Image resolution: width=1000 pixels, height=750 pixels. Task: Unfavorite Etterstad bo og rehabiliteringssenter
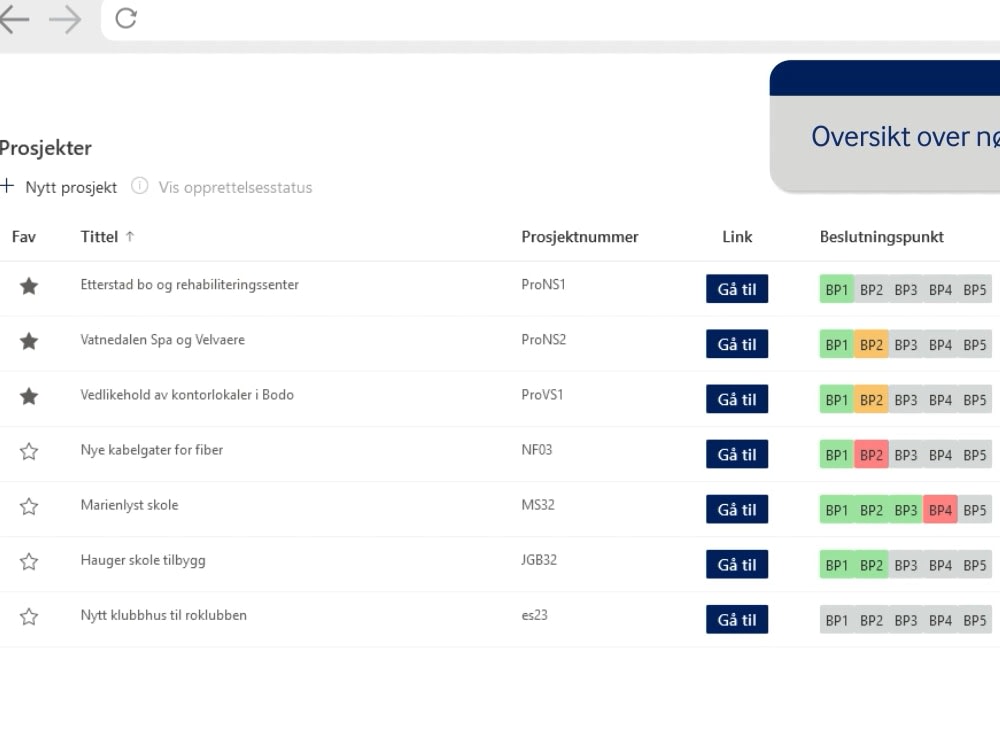point(28,287)
